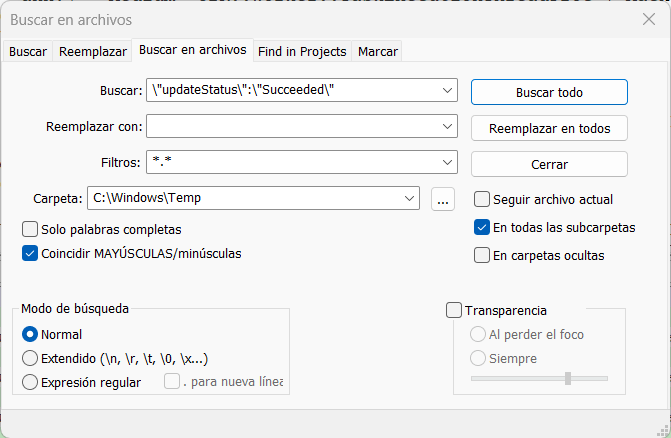The image size is (671, 438).
Task: Click the transparency slider handle
Action: (568, 378)
